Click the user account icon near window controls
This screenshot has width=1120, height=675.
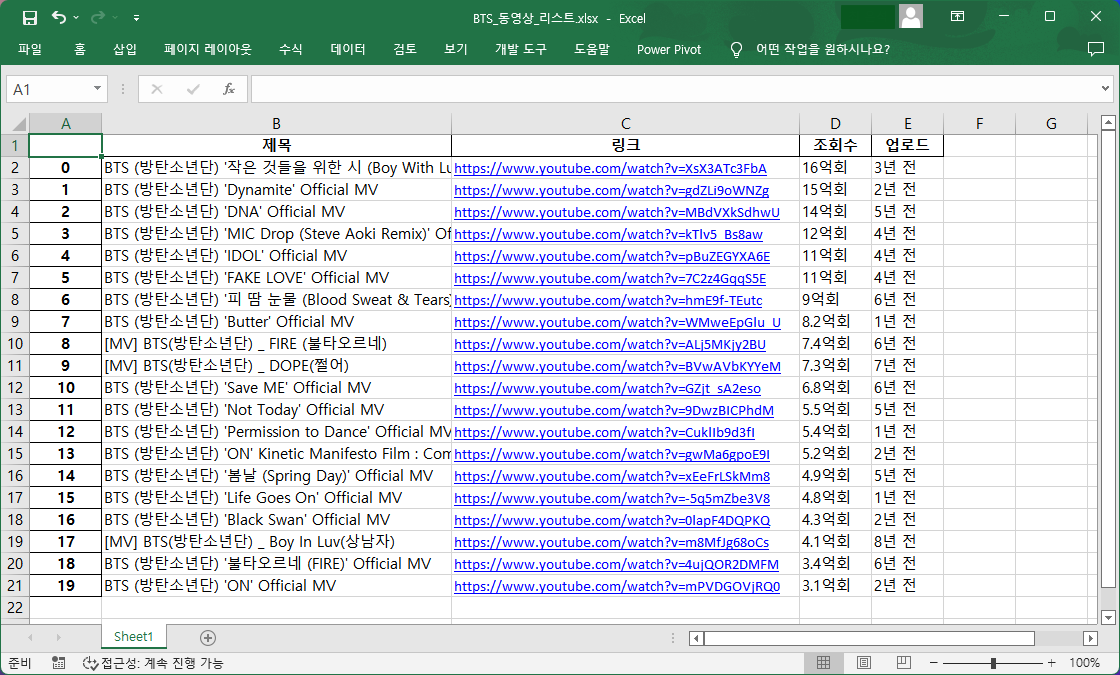(x=910, y=17)
